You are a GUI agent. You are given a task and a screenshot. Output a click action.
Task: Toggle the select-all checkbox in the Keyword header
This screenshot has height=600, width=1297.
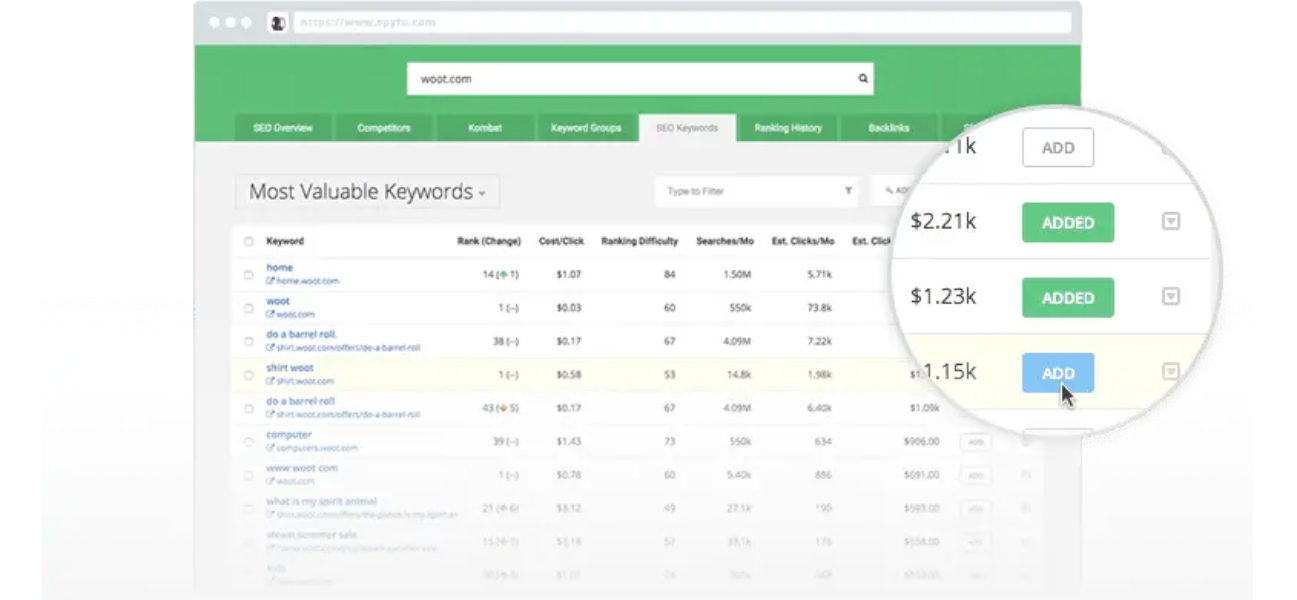tap(248, 241)
